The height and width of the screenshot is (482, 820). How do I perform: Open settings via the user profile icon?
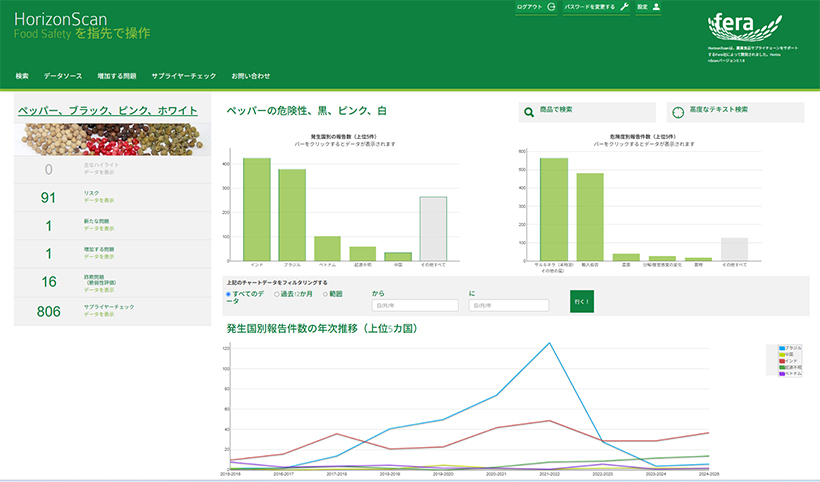pos(656,7)
